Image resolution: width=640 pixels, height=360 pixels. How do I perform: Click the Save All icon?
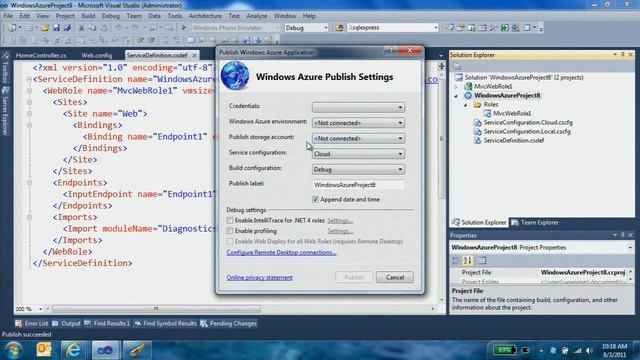point(67,28)
